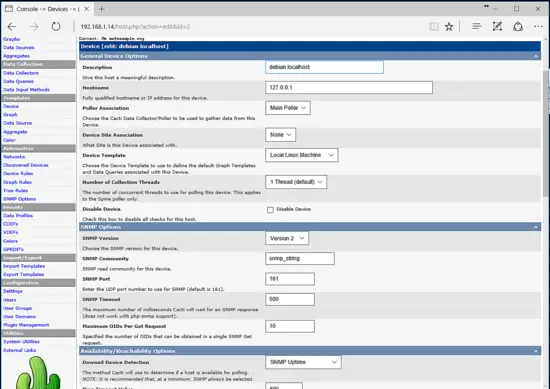550x389 pixels.
Task: Open Graphs in the sidebar
Action: click(11, 39)
